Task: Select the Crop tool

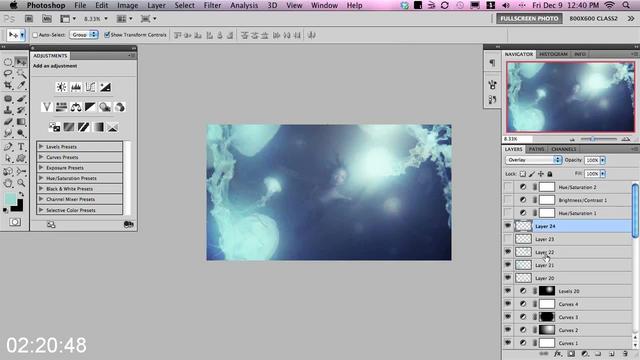Action: tap(8, 85)
